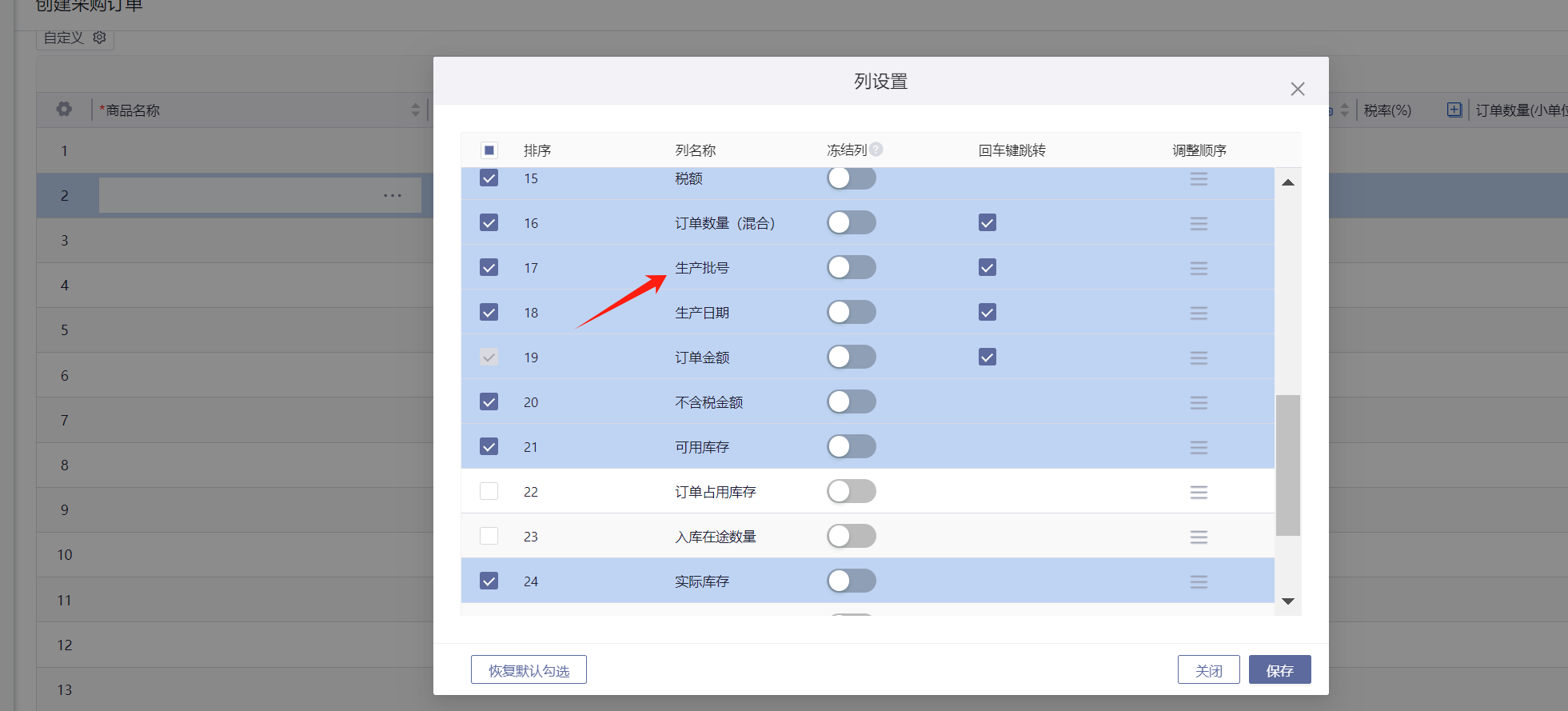The height and width of the screenshot is (711, 1568).
Task: Toggle 回车键跳转 for 生产批号
Action: pos(987,267)
